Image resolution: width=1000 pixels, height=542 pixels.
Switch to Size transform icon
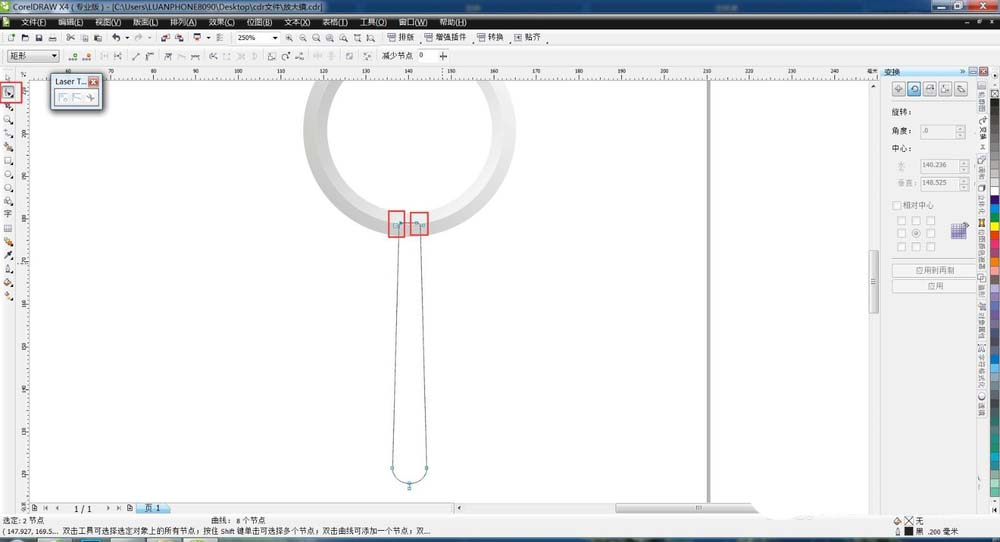tap(945, 89)
